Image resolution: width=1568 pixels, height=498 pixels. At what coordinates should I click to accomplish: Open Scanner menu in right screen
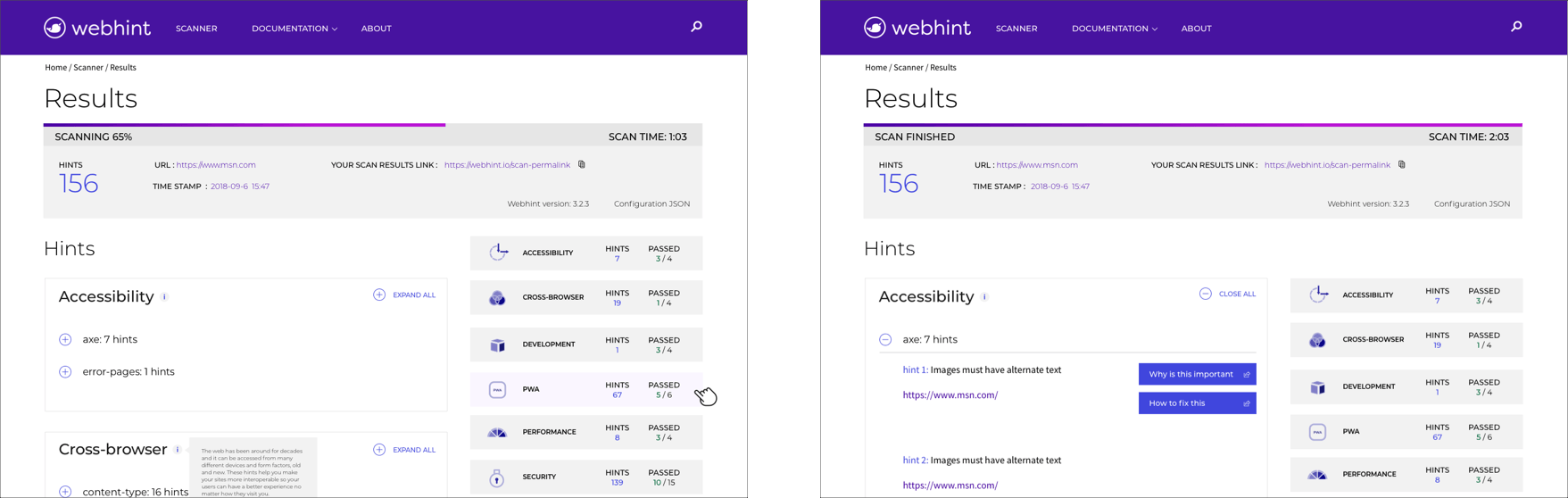[1016, 29]
